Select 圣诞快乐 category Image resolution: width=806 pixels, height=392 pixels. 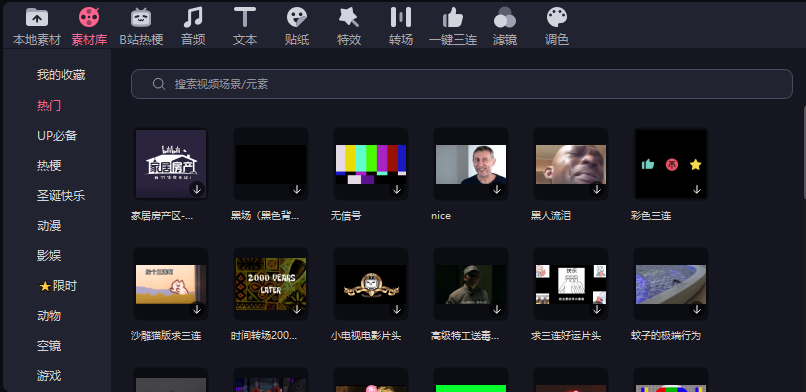pyautogui.click(x=61, y=196)
